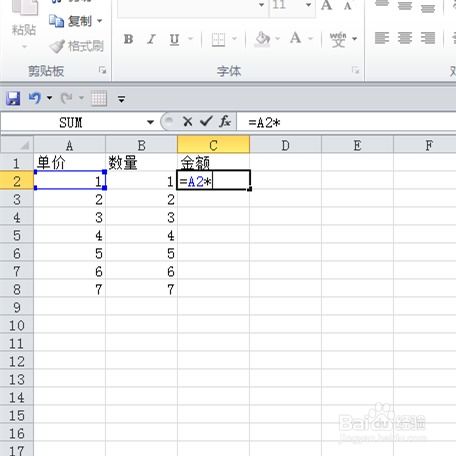Screen dimensions: 456x456
Task: Open the font size dropdown
Action: pyautogui.click(x=308, y=5)
